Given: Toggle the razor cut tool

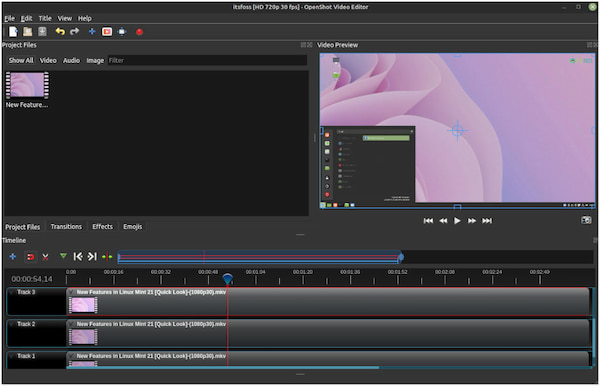Looking at the screenshot, I should [x=45, y=257].
